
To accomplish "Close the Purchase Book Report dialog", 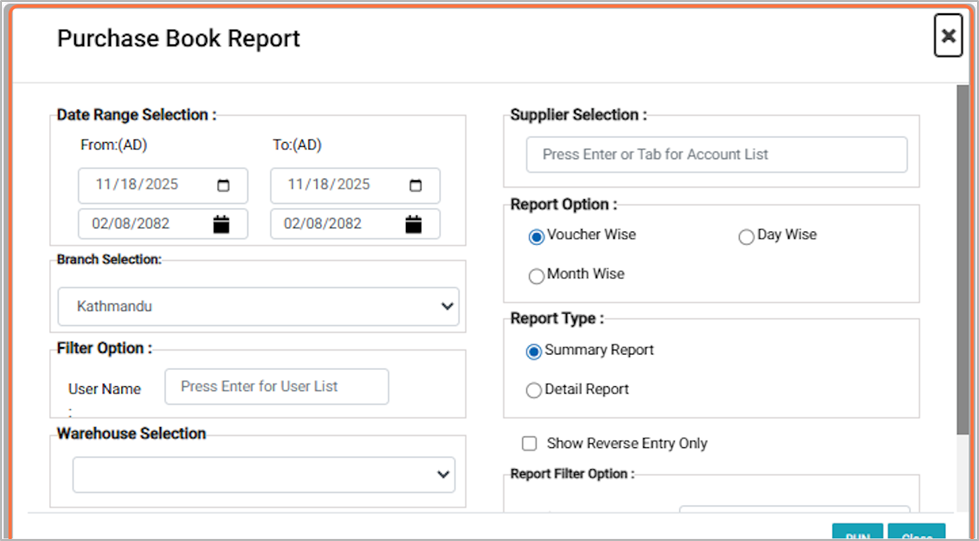I will tap(948, 37).
